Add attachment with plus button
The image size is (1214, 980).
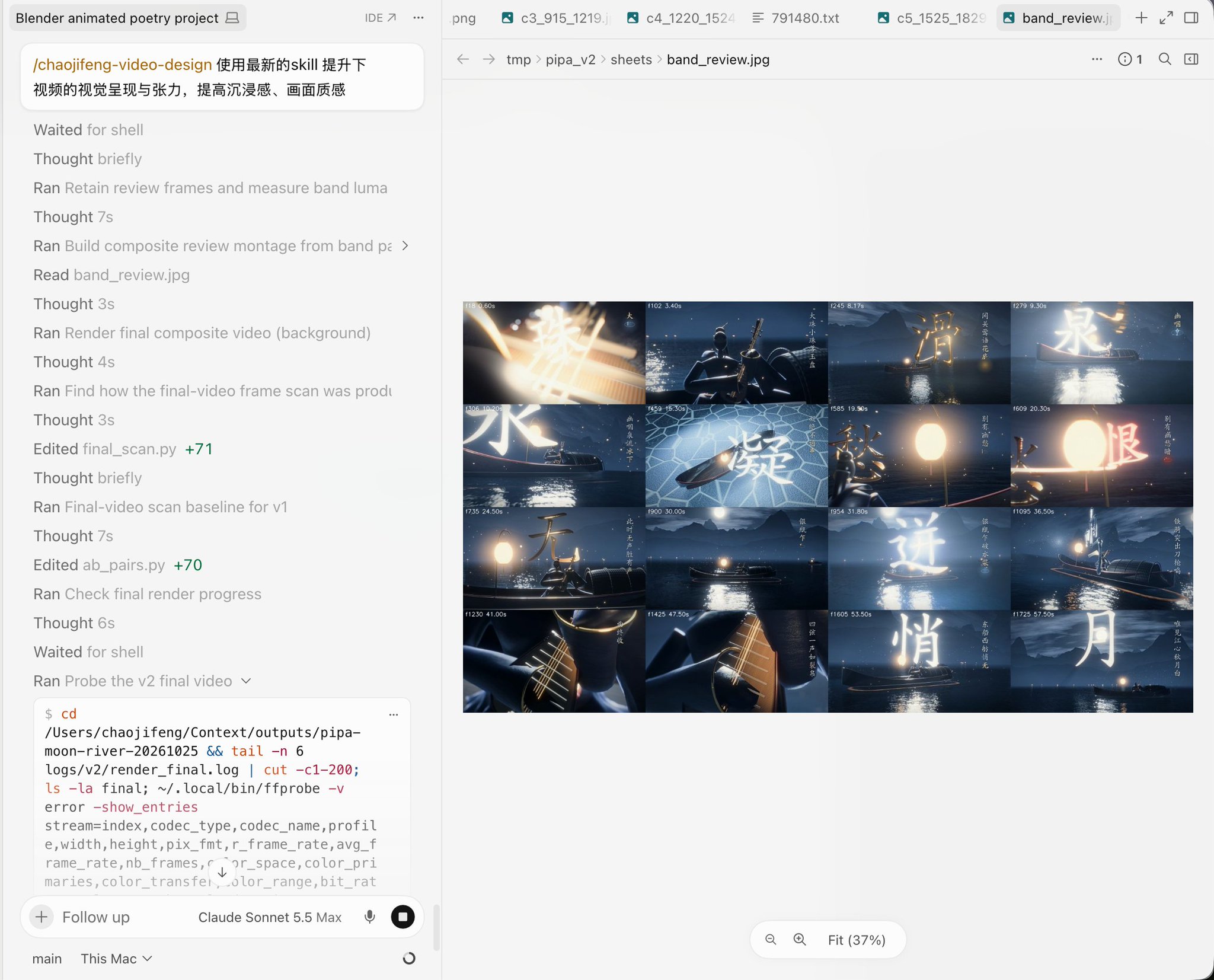tap(41, 917)
